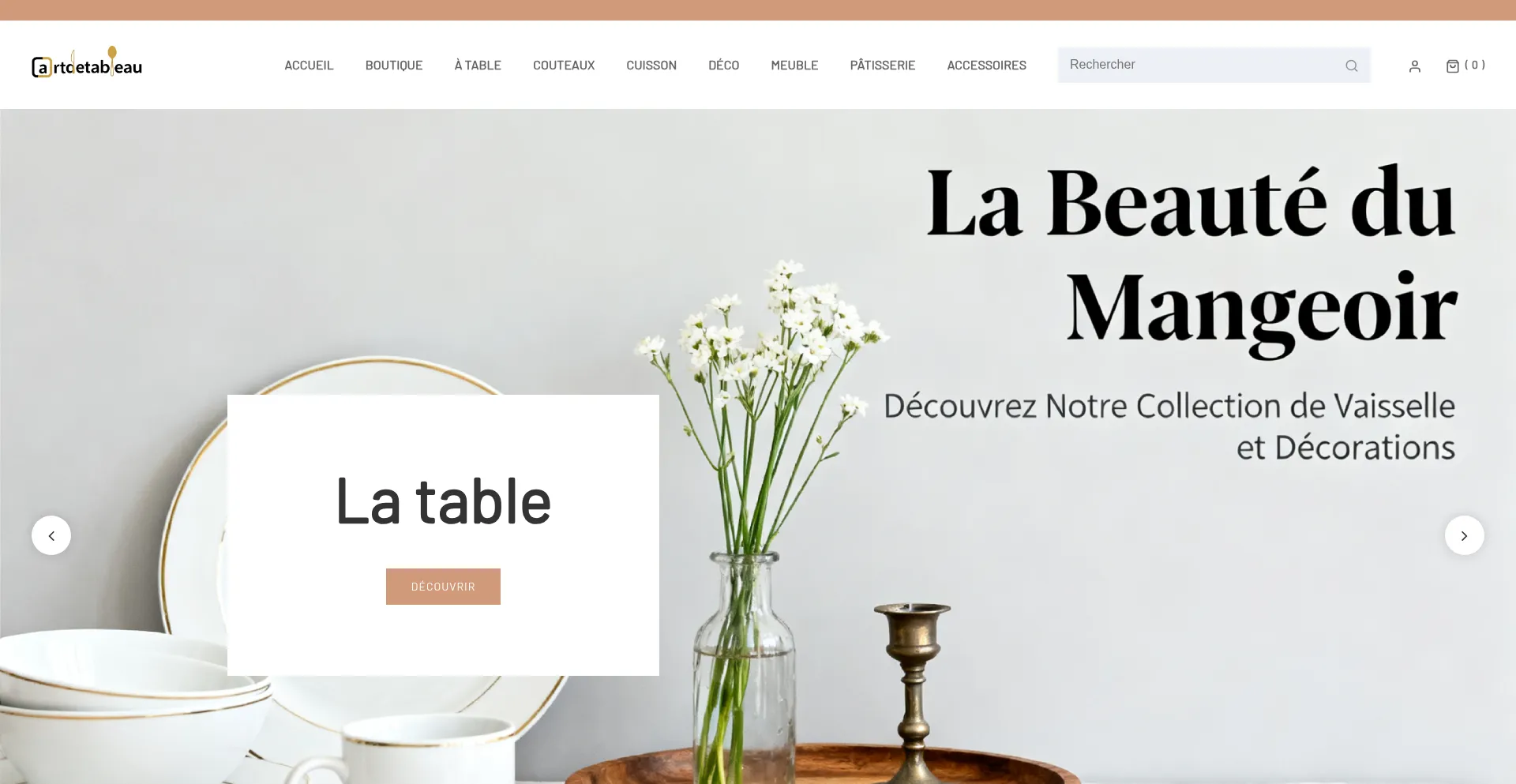Click the cart item count (0)

click(1475, 66)
